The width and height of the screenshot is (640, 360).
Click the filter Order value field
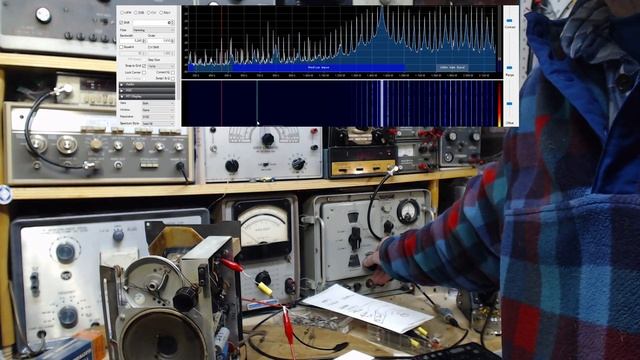[161, 41]
